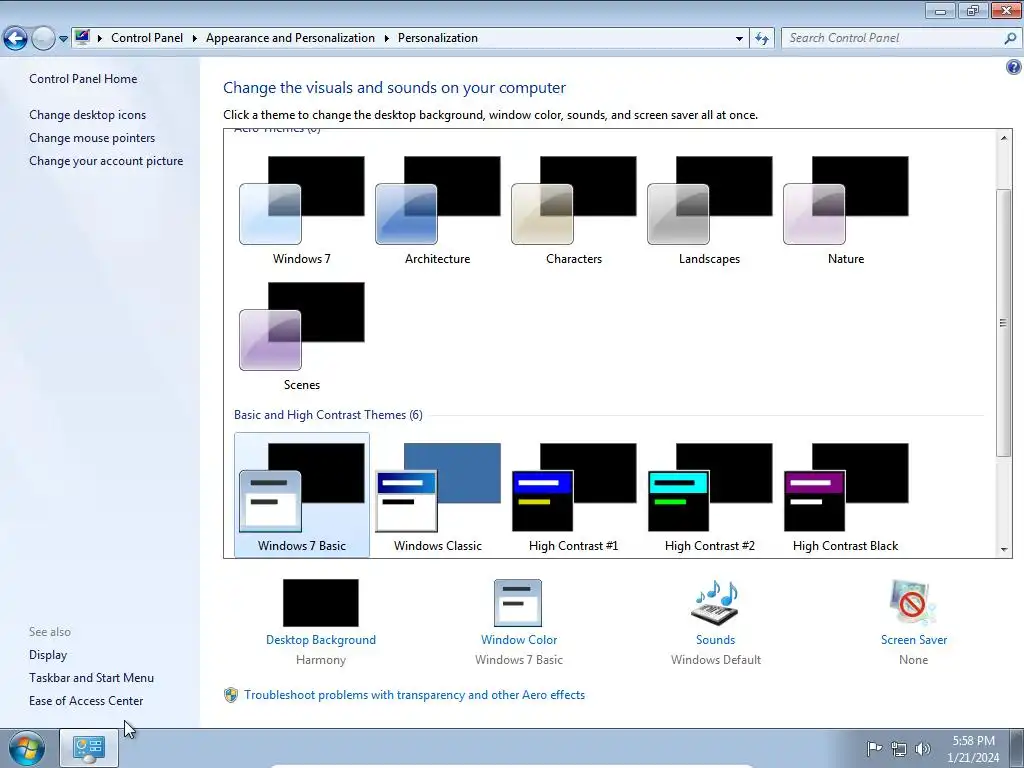Click the Desktop Background link text

(x=321, y=640)
